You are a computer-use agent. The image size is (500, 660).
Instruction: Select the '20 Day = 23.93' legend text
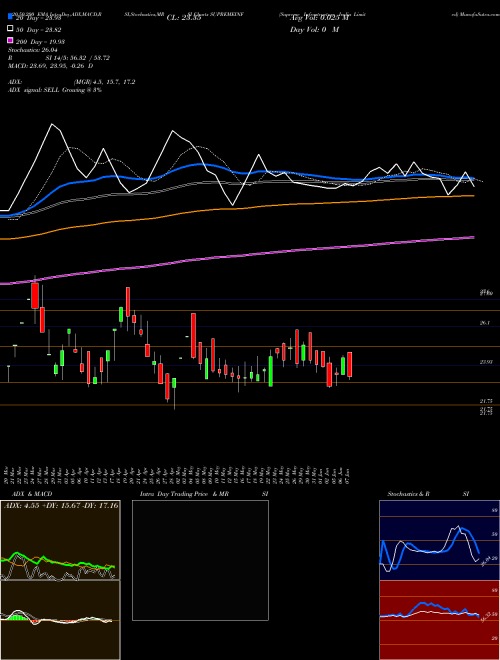pyautogui.click(x=41, y=18)
